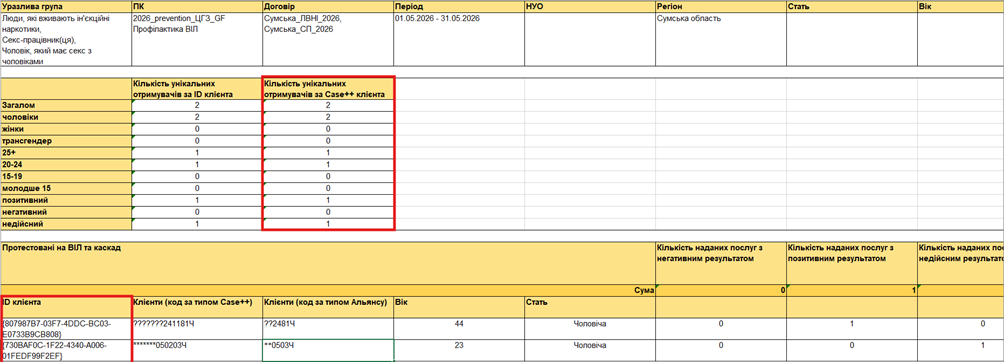The image size is (1004, 362).
Task: Click the 'негативний' row label
Action: tap(66, 212)
